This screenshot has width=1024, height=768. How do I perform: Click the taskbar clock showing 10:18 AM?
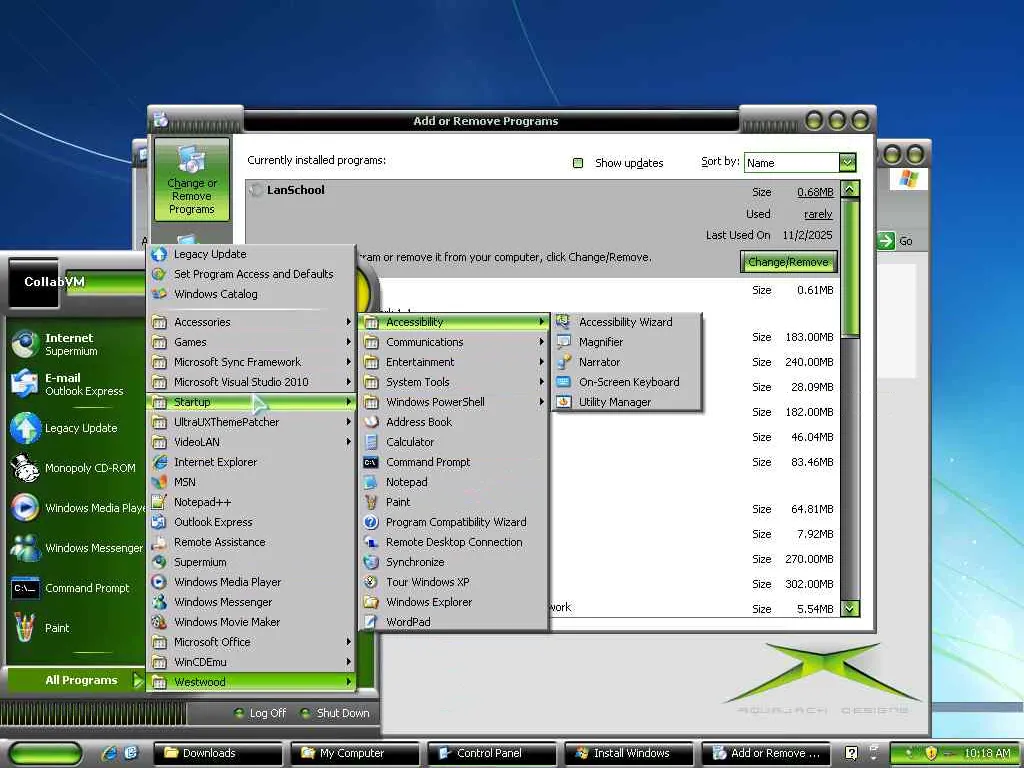pos(987,753)
